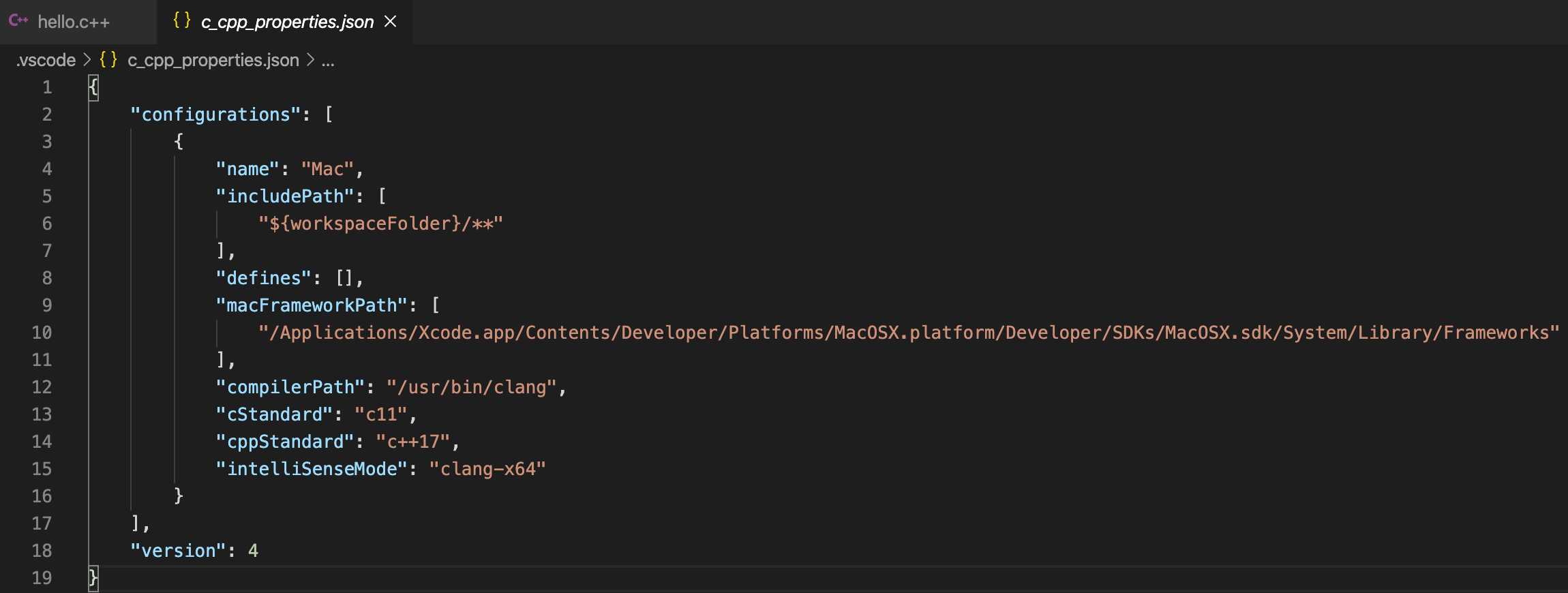Click line number 19 in the gutter

click(x=42, y=578)
